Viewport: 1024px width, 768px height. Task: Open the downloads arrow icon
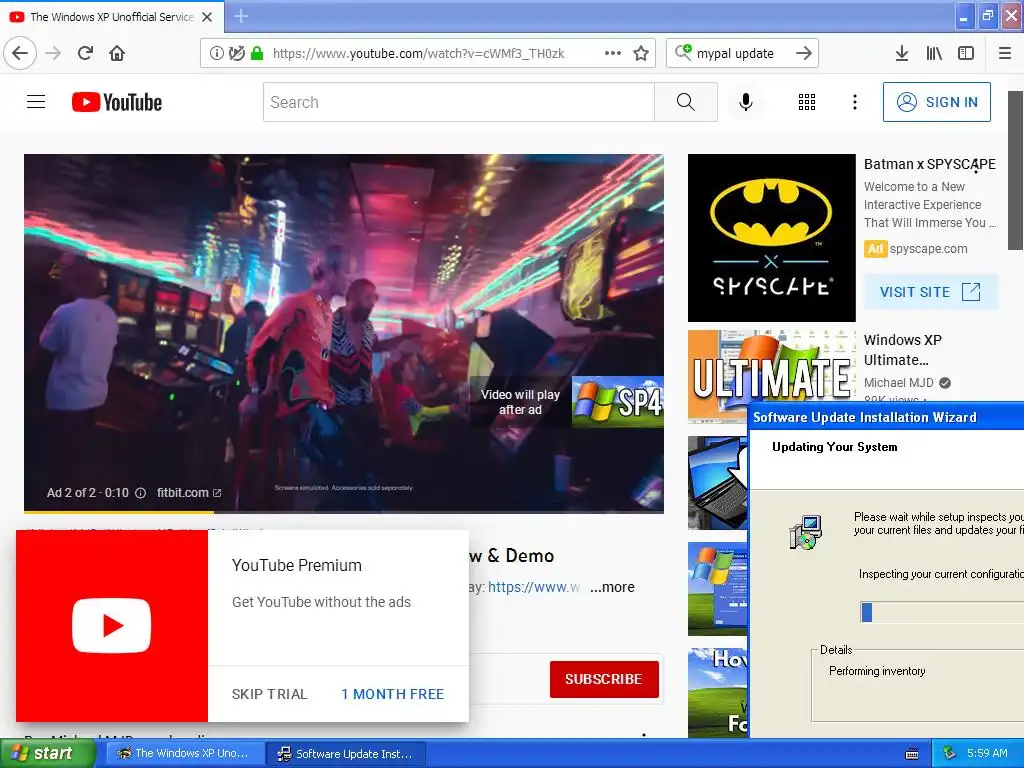pos(902,53)
